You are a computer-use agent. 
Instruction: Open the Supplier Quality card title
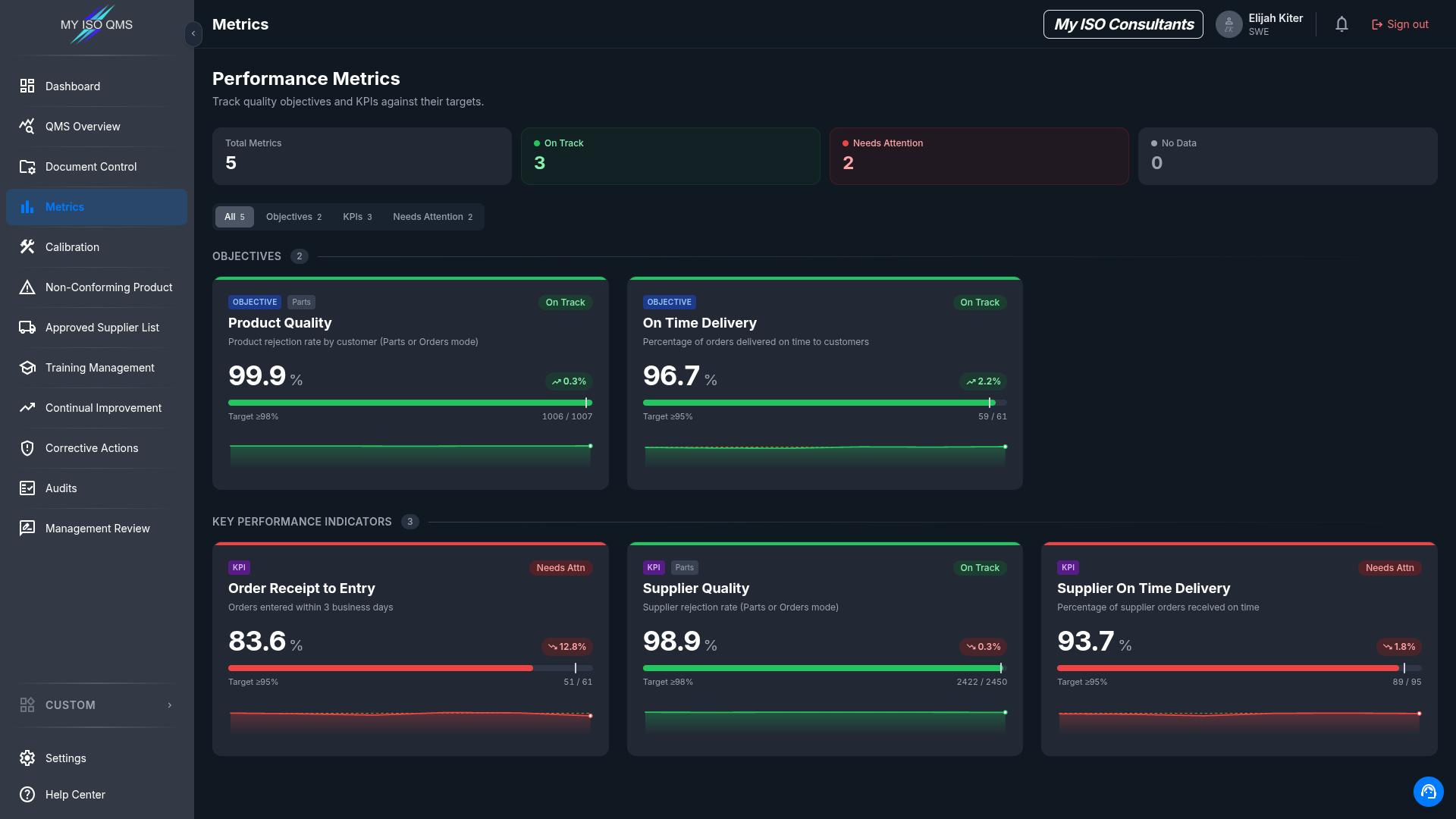[696, 588]
